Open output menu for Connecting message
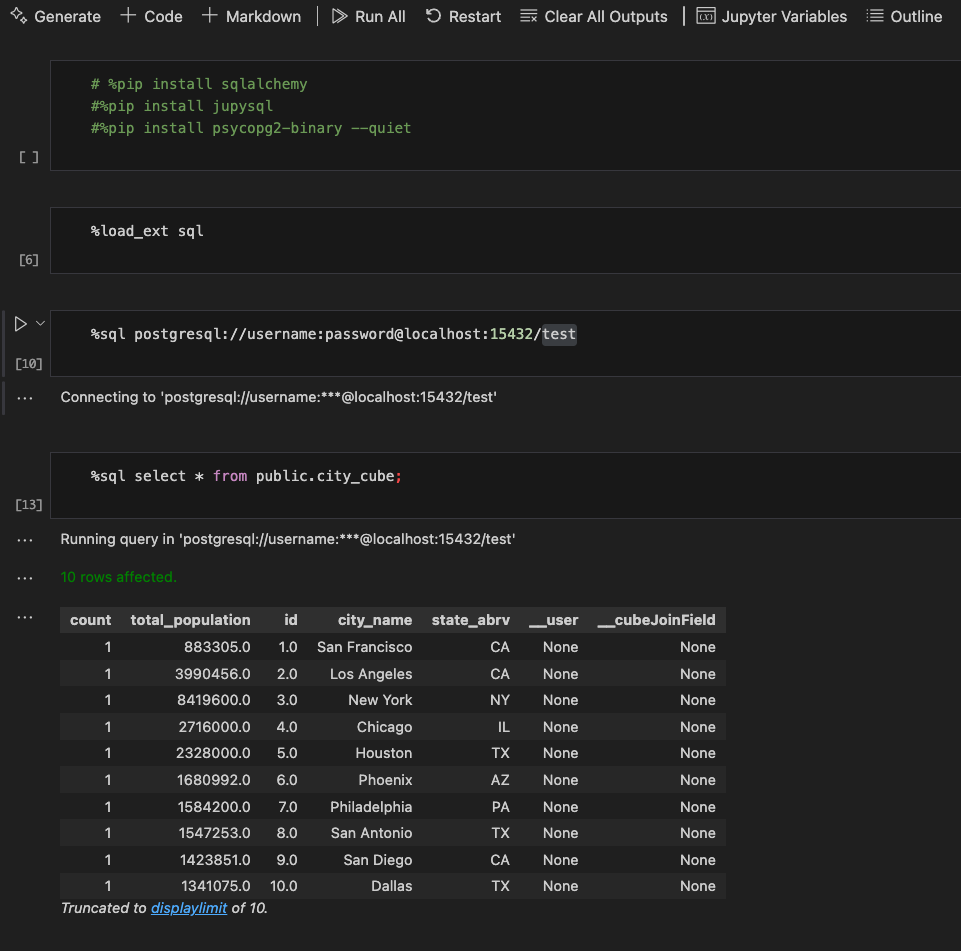This screenshot has width=961, height=951. [25, 398]
